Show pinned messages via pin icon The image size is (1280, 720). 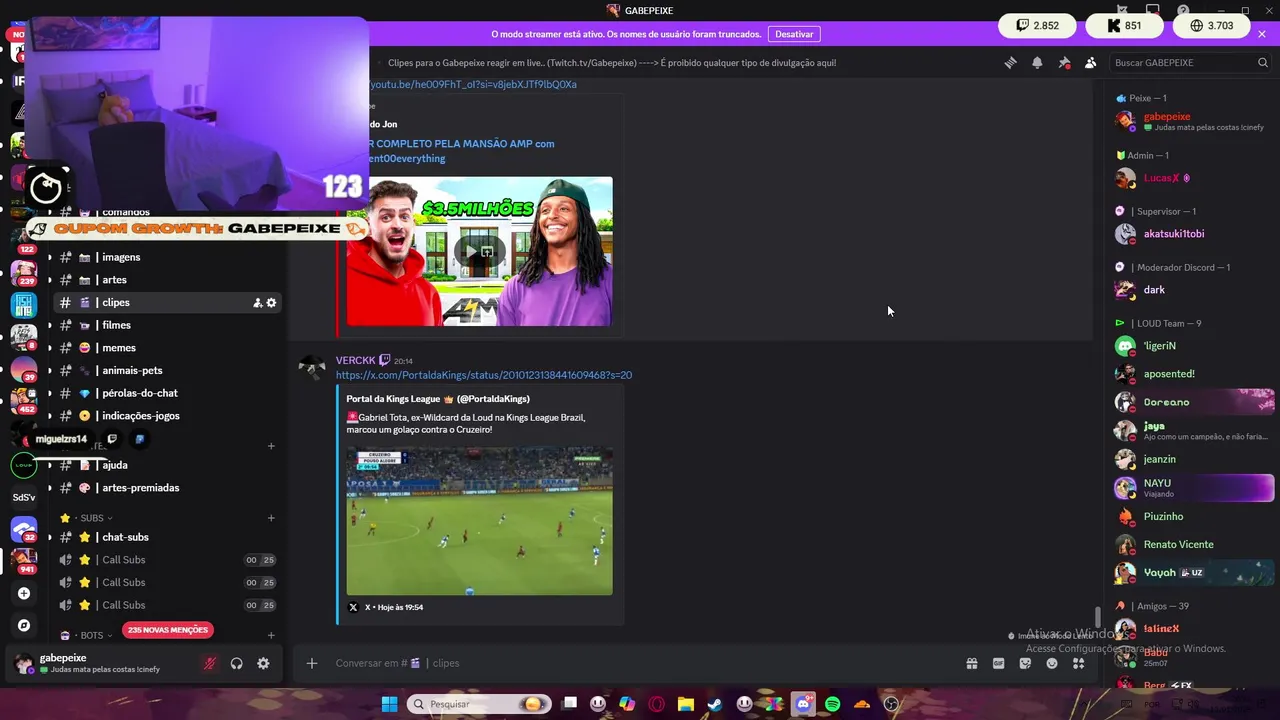pos(1064,62)
